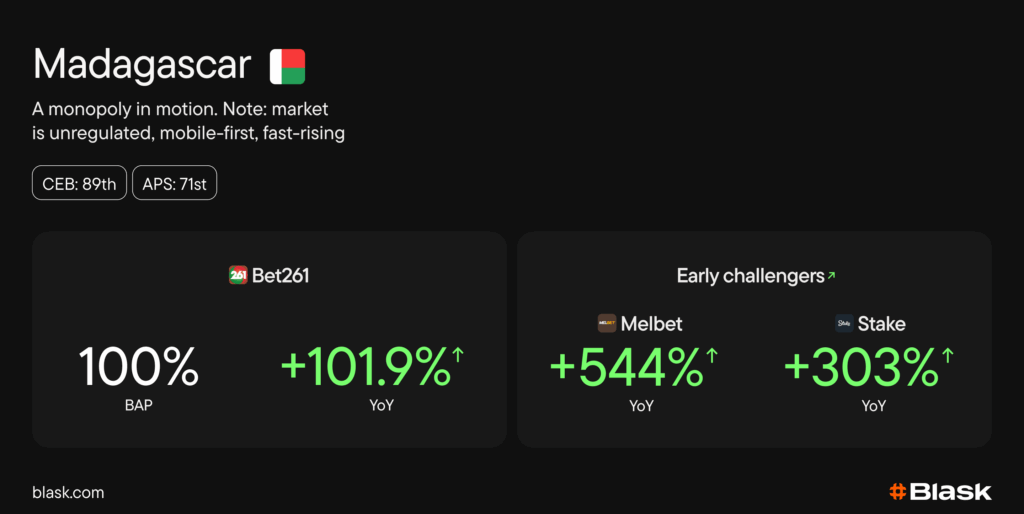Click the Stake logo icon
This screenshot has width=1024, height=514.
click(844, 323)
